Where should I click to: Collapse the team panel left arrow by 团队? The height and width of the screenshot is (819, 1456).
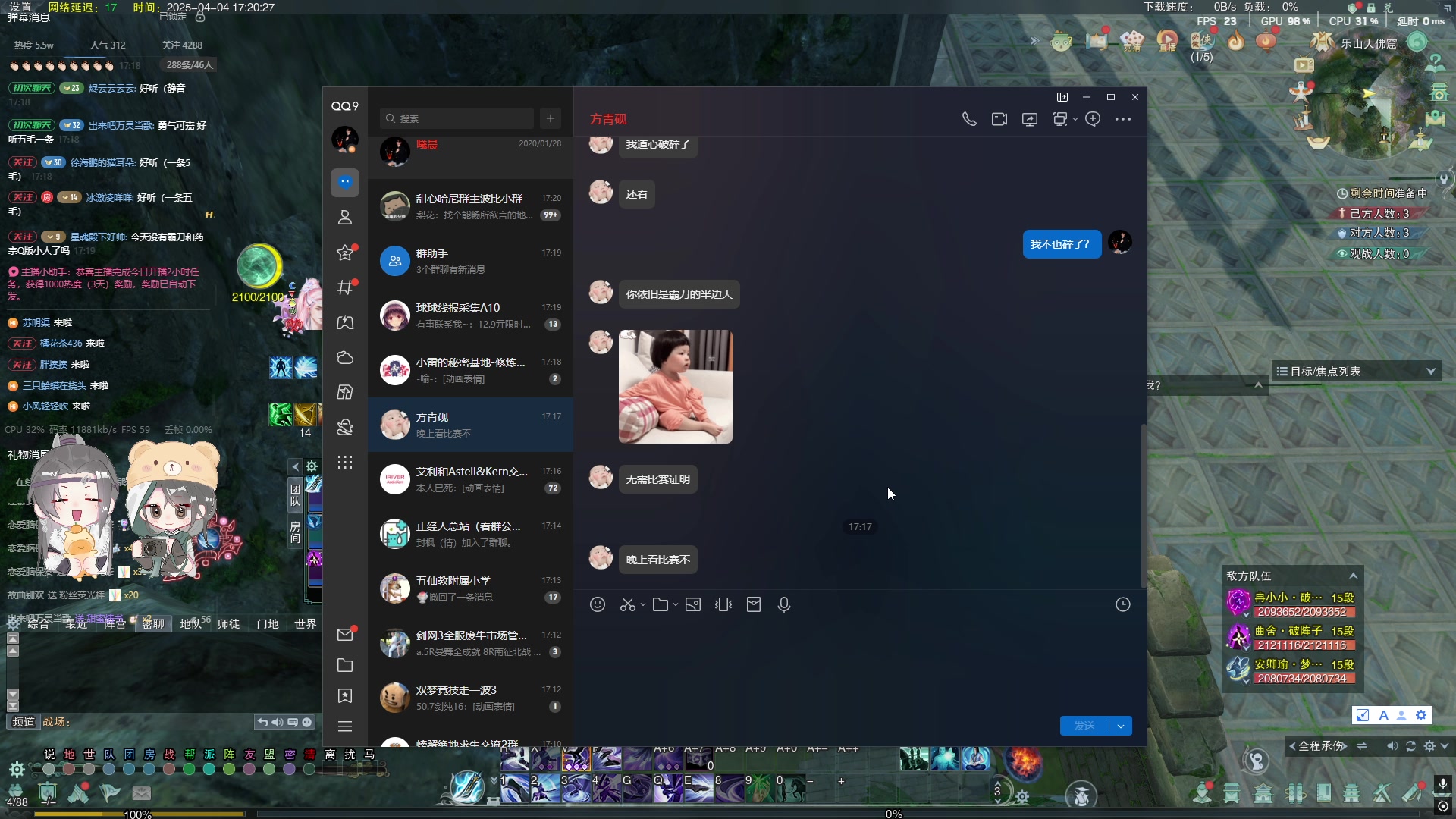point(295,466)
